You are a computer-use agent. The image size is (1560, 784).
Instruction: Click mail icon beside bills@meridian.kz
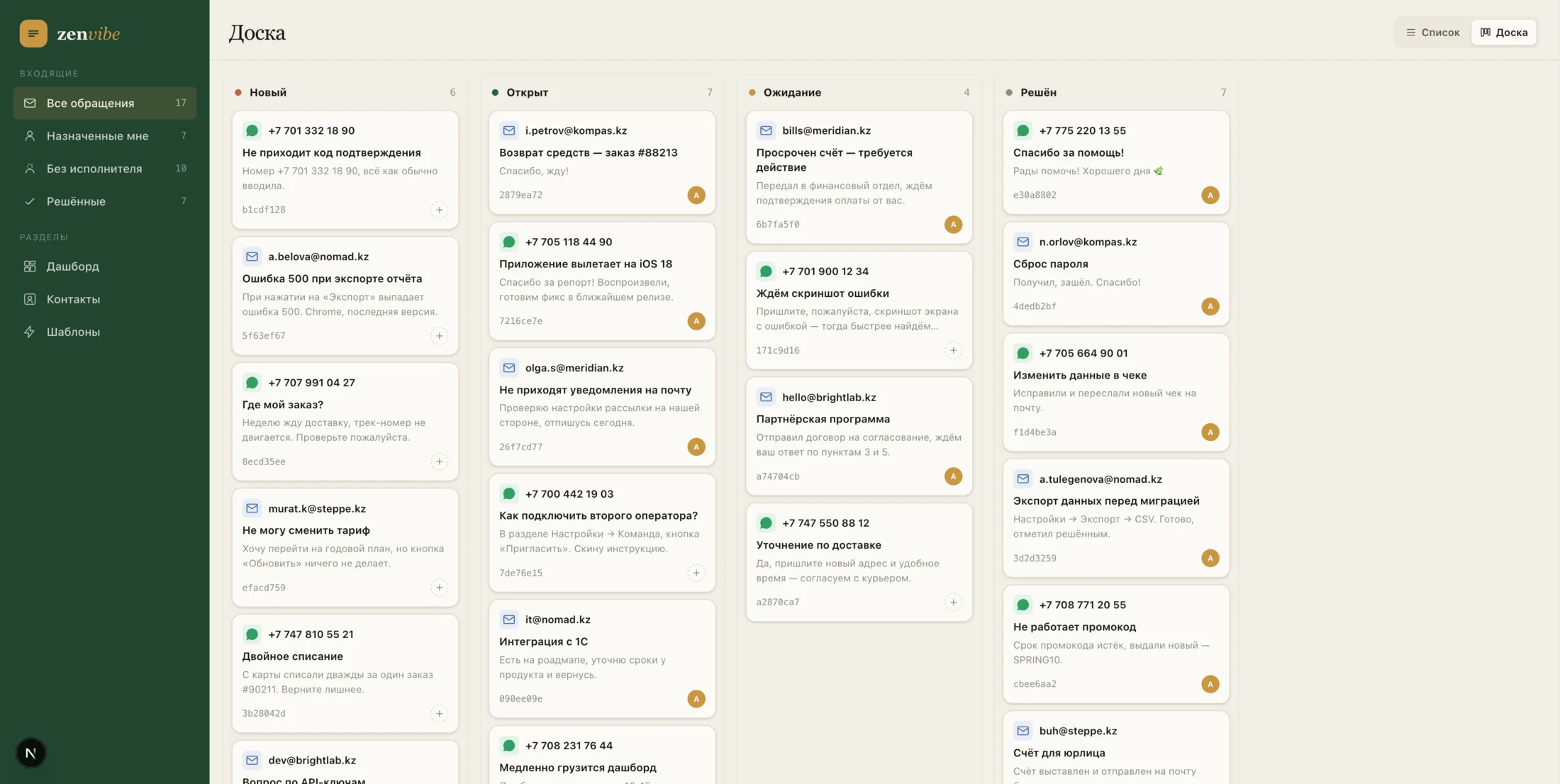tap(766, 130)
